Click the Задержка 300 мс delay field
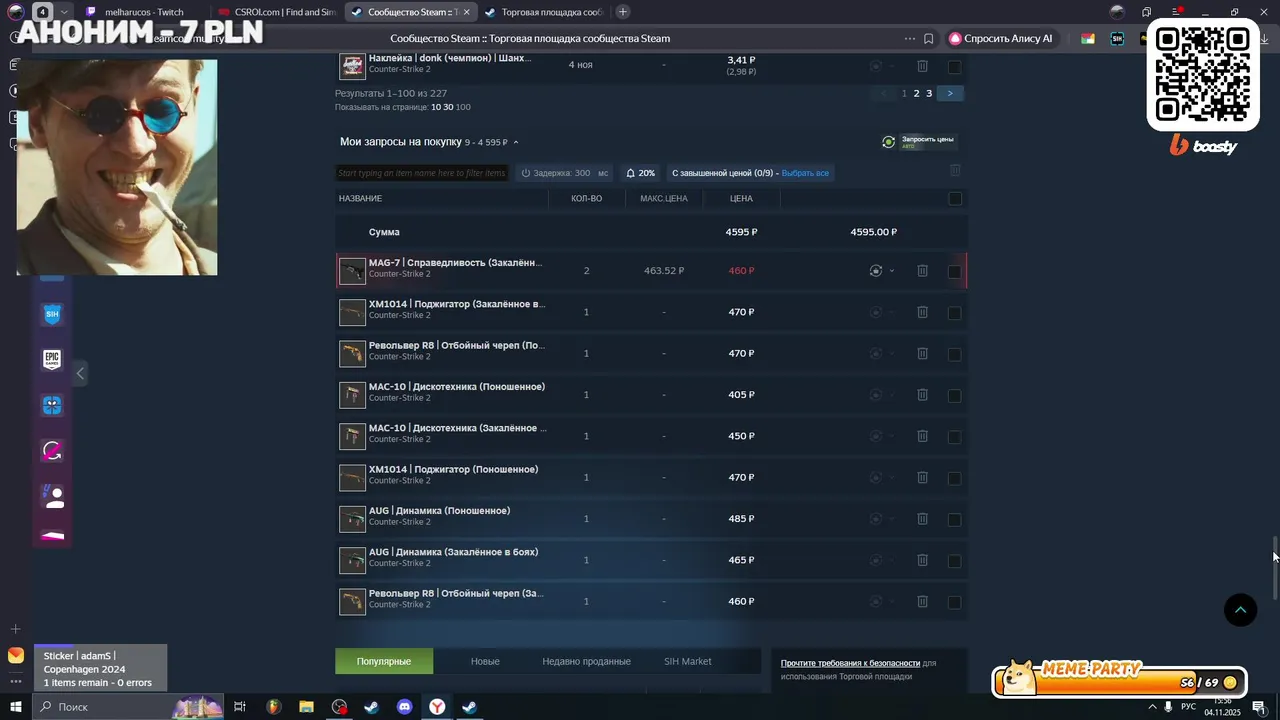The image size is (1280, 720). 565,173
